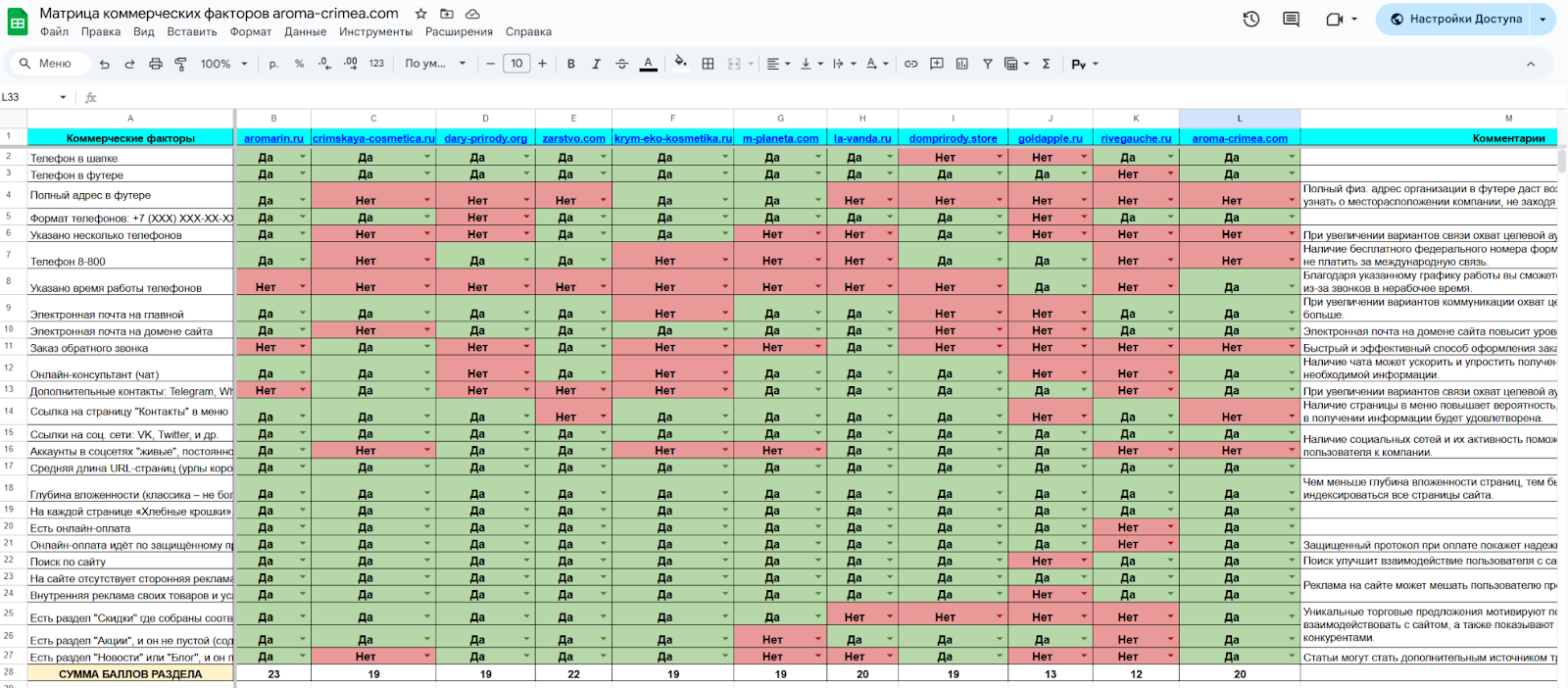Open the borders tool
This screenshot has height=688, width=1568.
click(708, 64)
